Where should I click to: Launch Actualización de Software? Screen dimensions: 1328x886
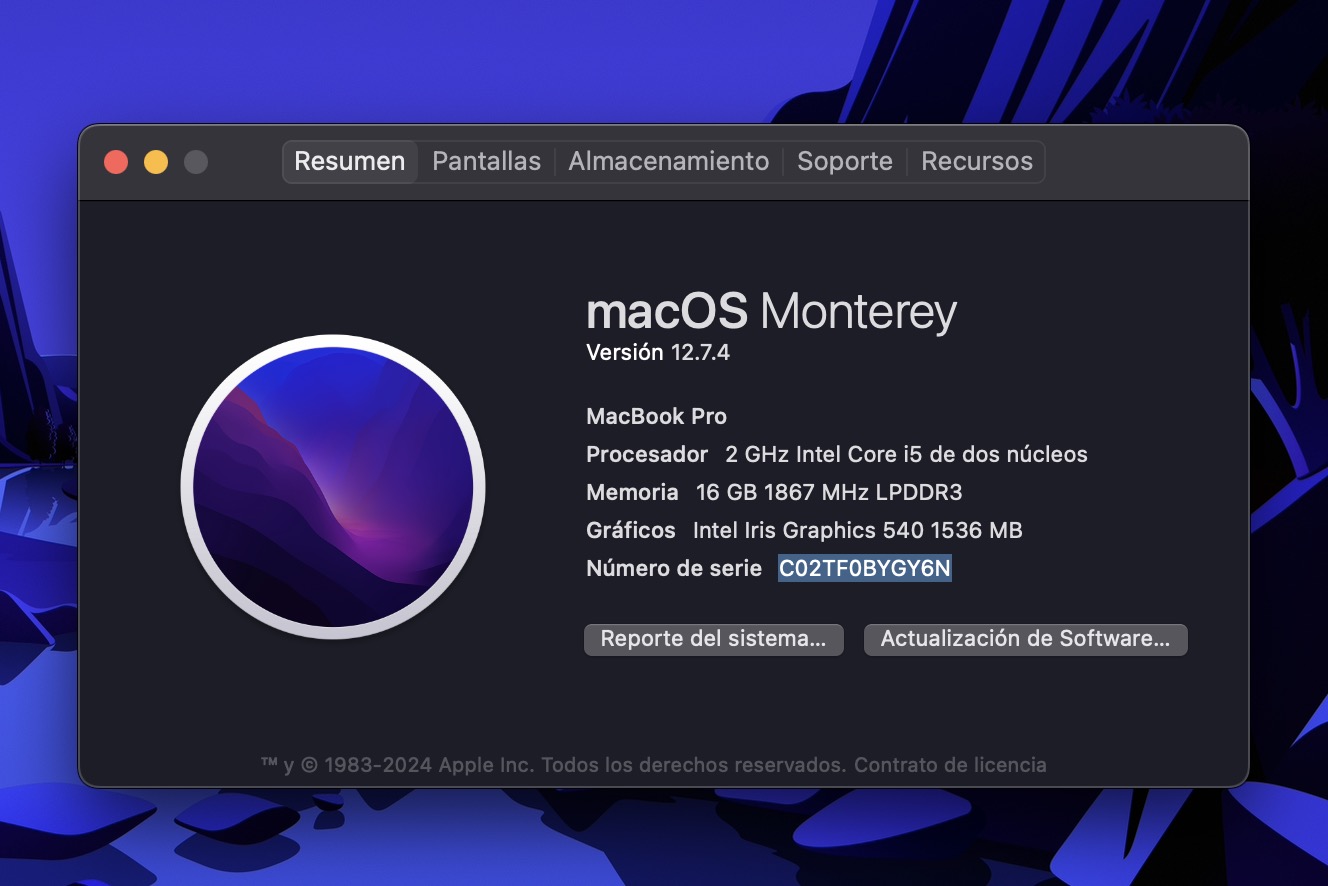pos(1025,640)
